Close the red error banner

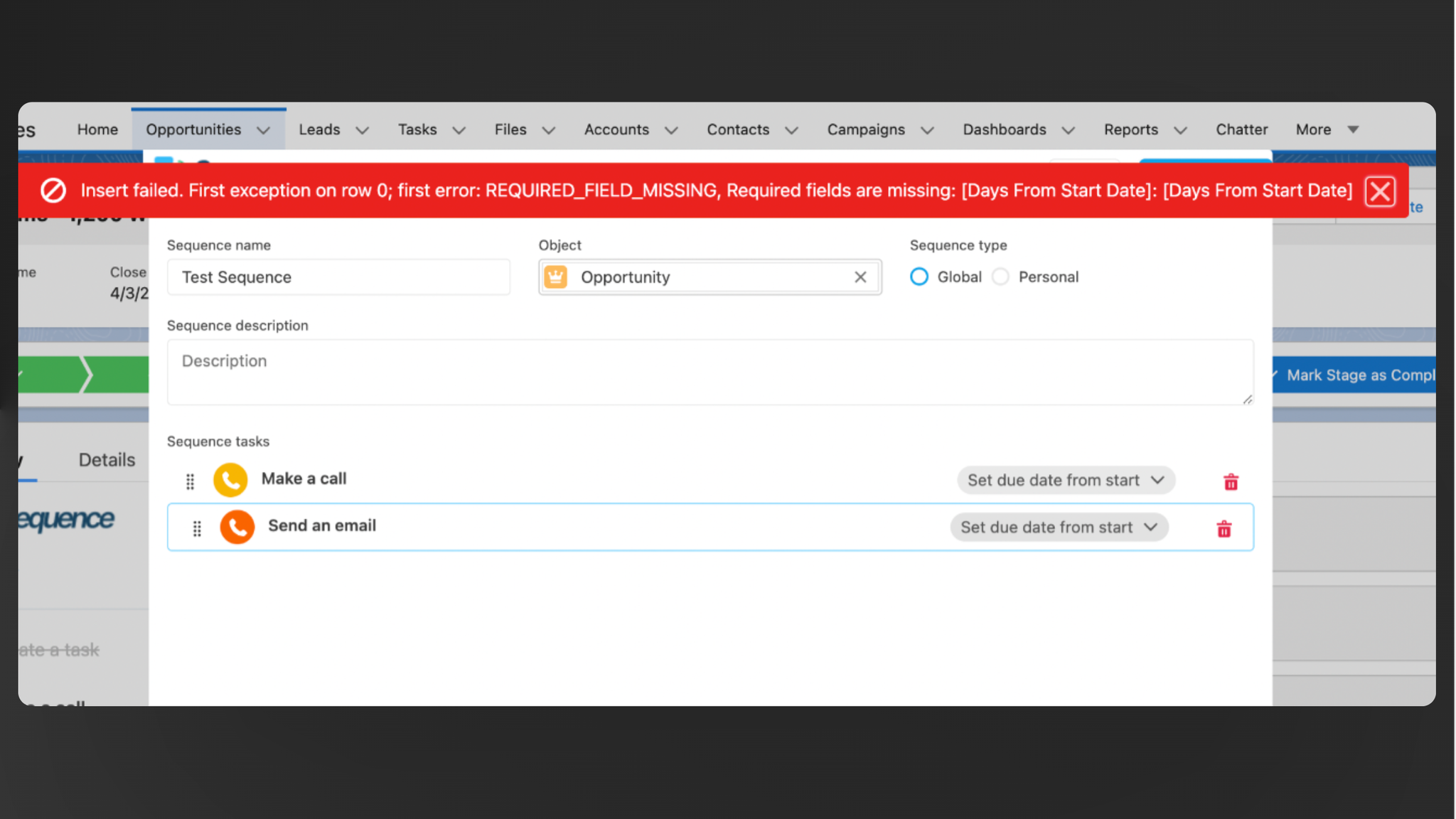[x=1380, y=191]
